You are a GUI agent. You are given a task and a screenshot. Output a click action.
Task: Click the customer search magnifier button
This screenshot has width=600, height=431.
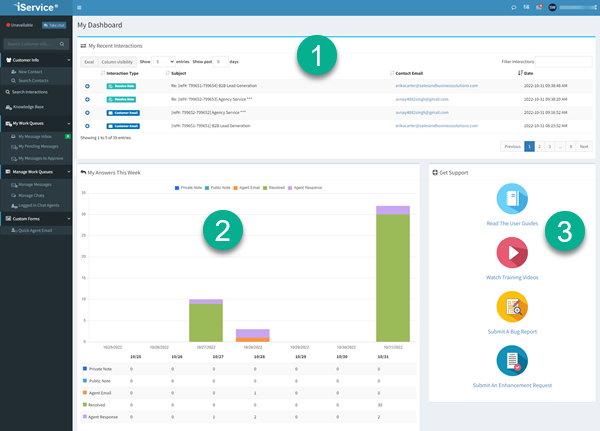(62, 44)
